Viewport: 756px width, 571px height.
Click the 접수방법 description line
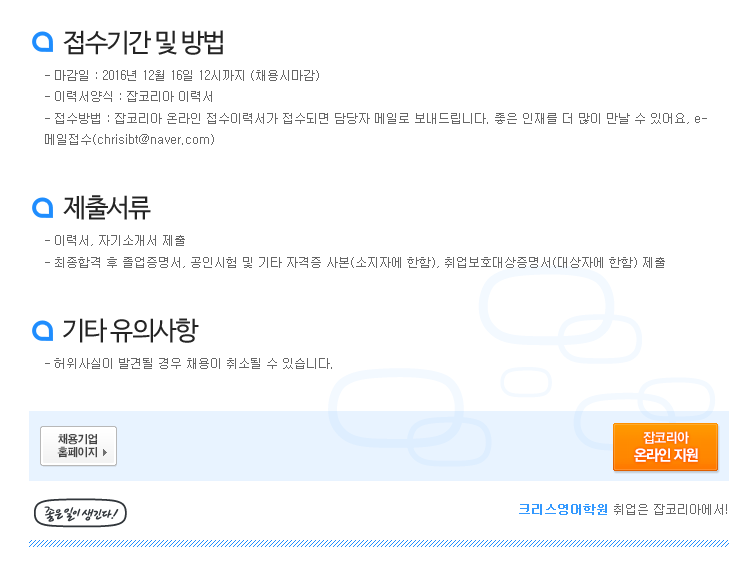pyautogui.click(x=376, y=129)
